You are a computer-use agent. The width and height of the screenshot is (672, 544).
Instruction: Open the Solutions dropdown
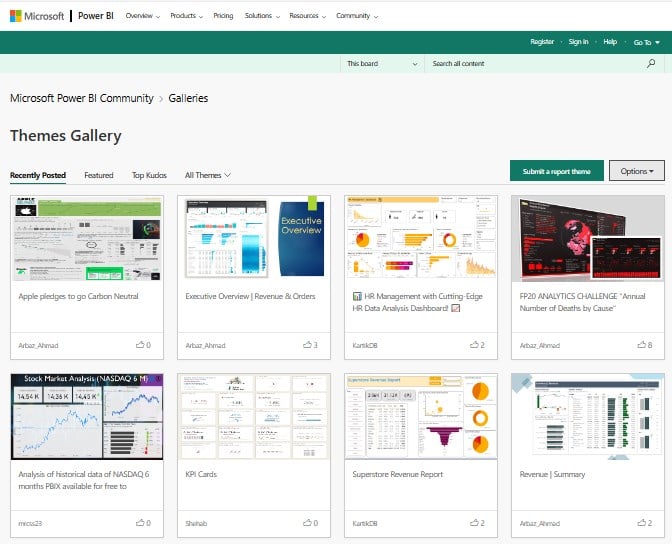pyautogui.click(x=262, y=16)
